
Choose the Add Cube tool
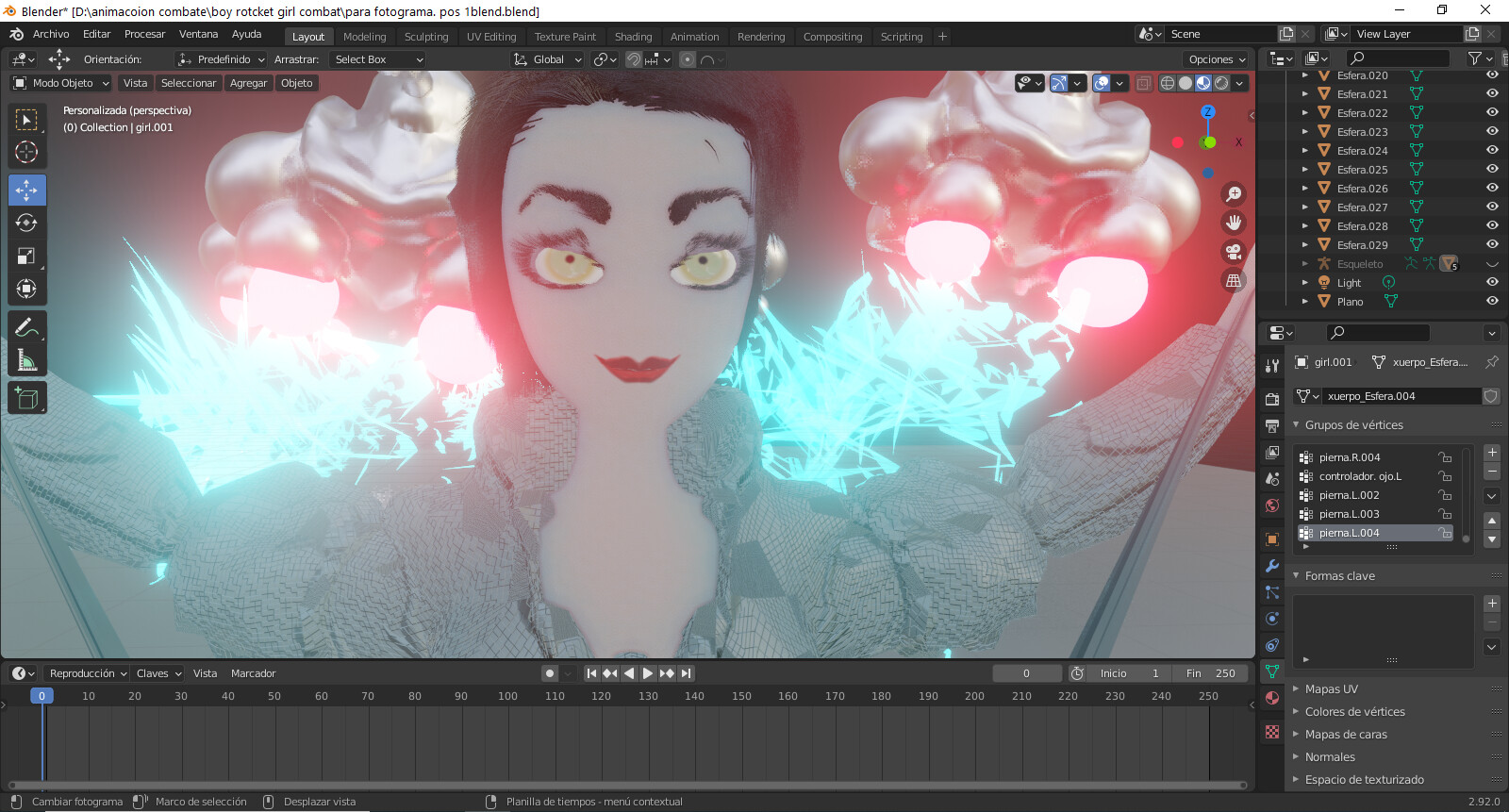click(x=26, y=399)
